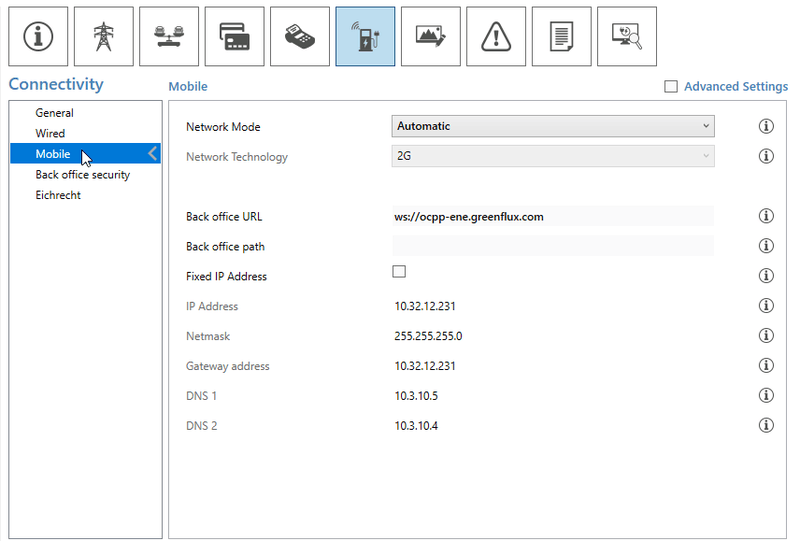
Task: Click the Gateway address value
Action: click(425, 366)
